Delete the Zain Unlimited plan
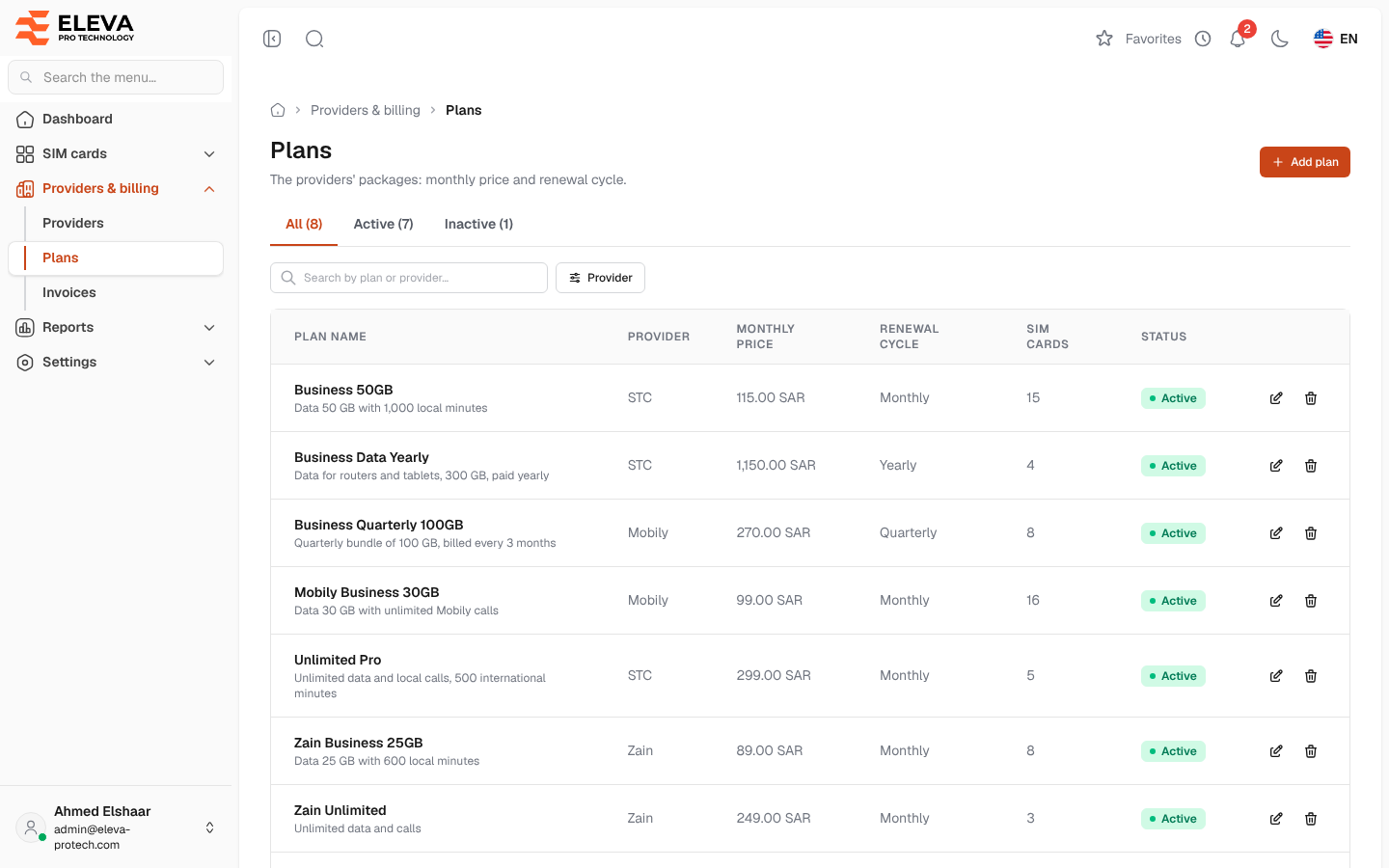 [x=1311, y=819]
